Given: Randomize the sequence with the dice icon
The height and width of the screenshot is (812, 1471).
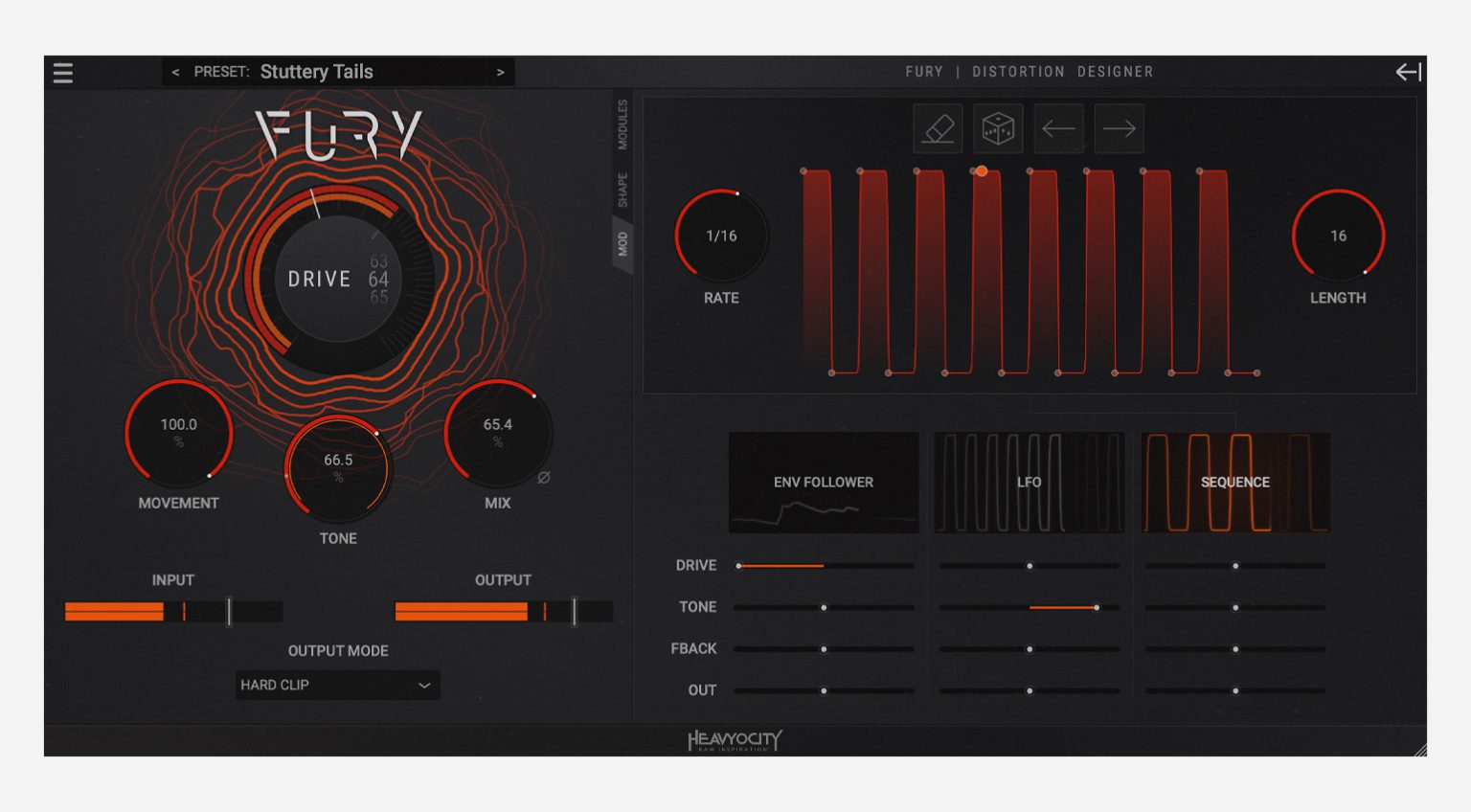Looking at the screenshot, I should pos(998,127).
